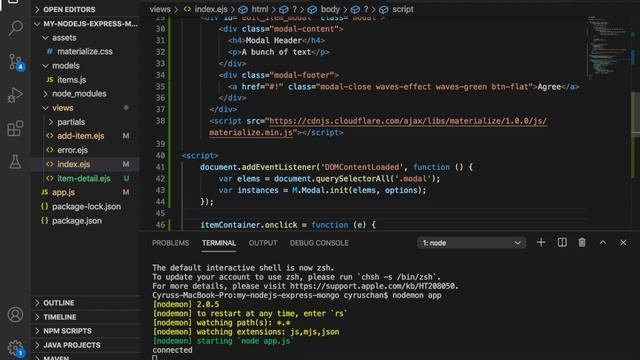Image resolution: width=640 pixels, height=360 pixels.
Task: Click the 'connected' terminal output line
Action: 172,350
